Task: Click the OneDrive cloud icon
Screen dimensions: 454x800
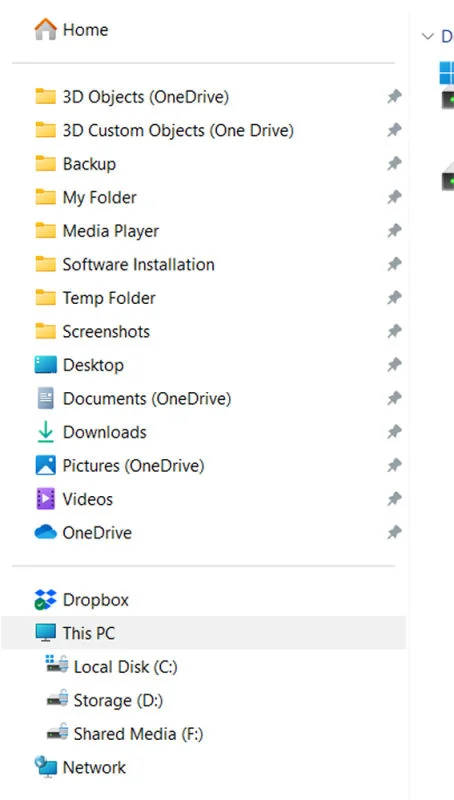Action: coord(45,532)
